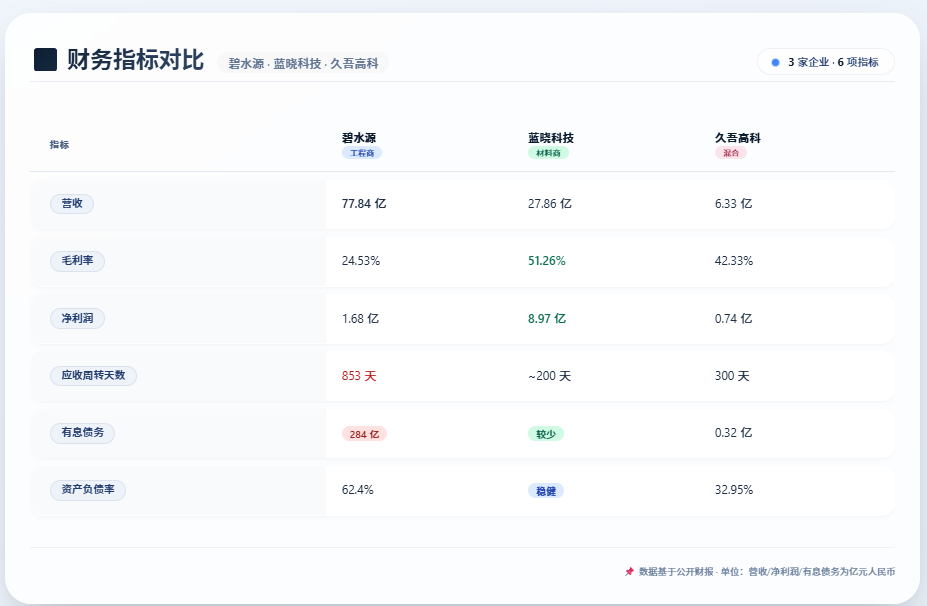The height and width of the screenshot is (606, 927).
Task: Click the 应收周转天数 row label
Action: pos(93,375)
